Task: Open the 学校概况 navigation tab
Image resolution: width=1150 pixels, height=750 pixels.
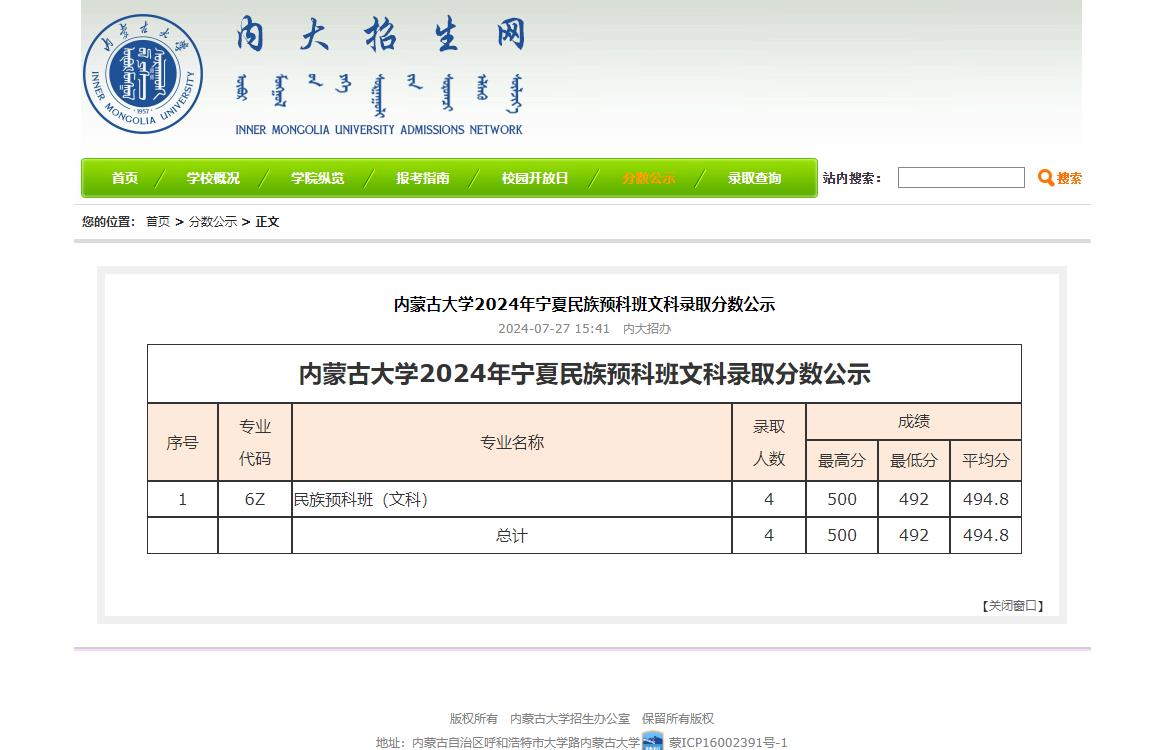Action: [x=213, y=178]
